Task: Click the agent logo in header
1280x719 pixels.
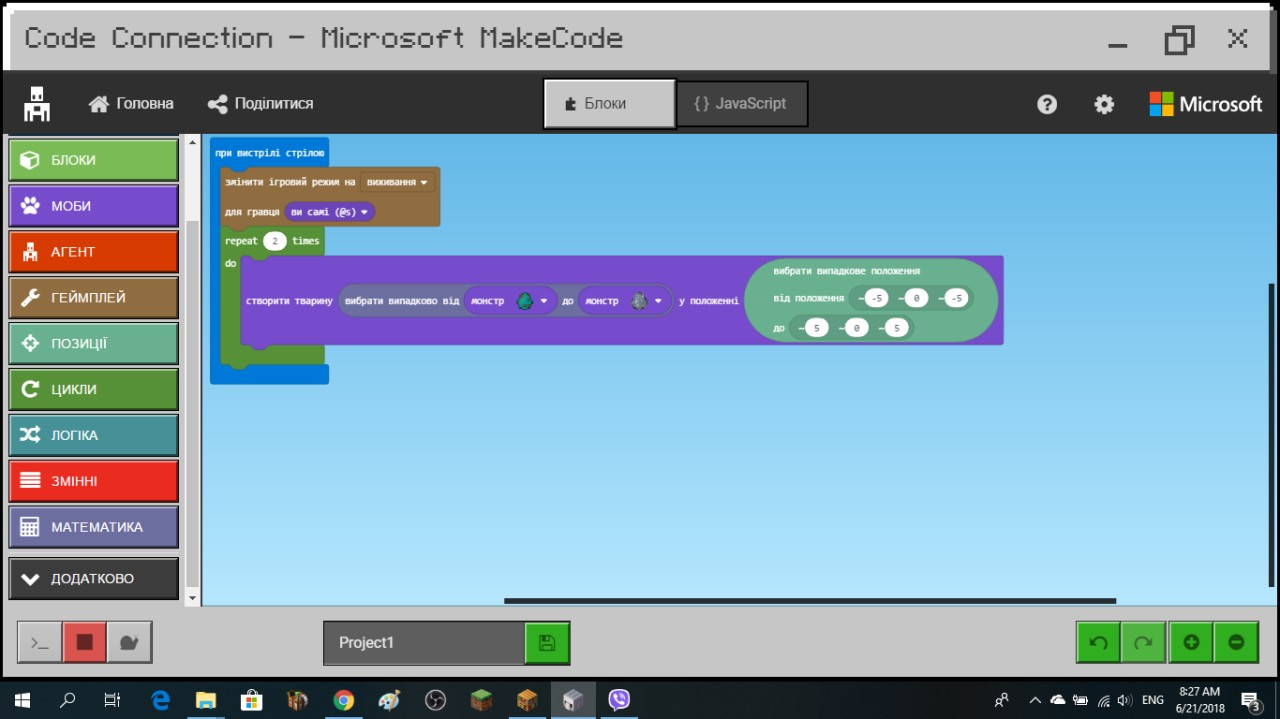Action: click(37, 103)
